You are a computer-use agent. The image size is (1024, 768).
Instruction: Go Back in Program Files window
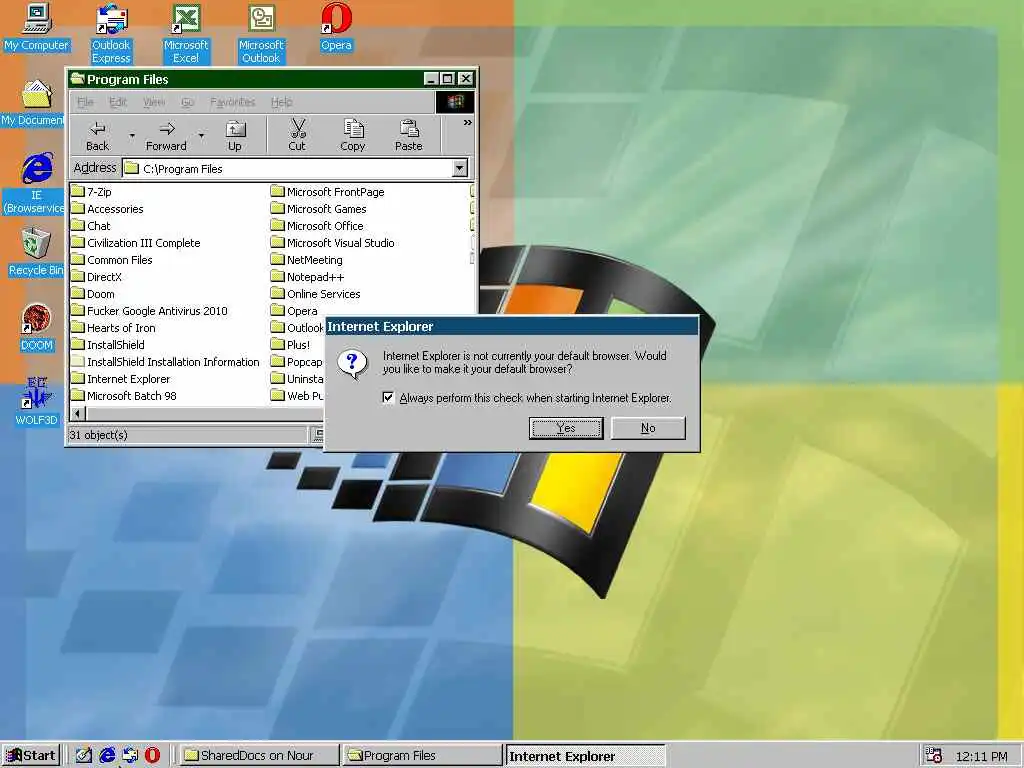tap(98, 136)
